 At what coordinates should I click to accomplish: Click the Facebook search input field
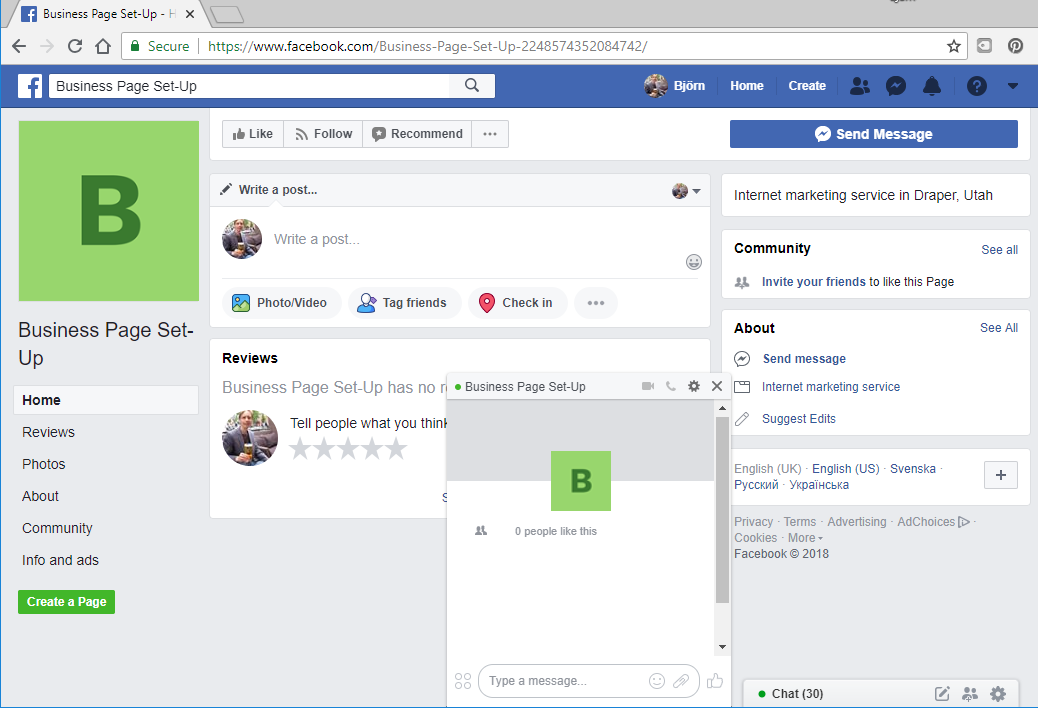(250, 86)
